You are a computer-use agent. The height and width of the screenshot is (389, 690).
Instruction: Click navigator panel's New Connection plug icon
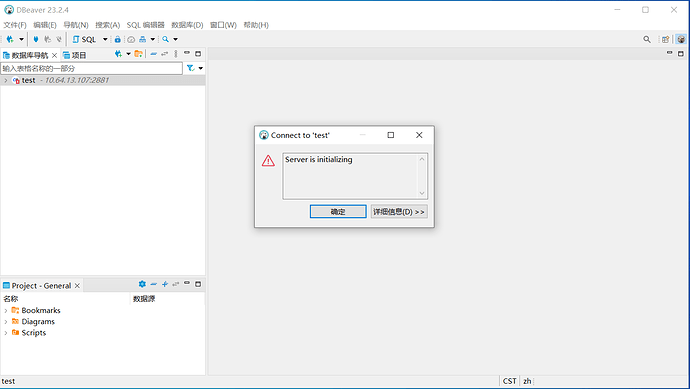[x=118, y=54]
